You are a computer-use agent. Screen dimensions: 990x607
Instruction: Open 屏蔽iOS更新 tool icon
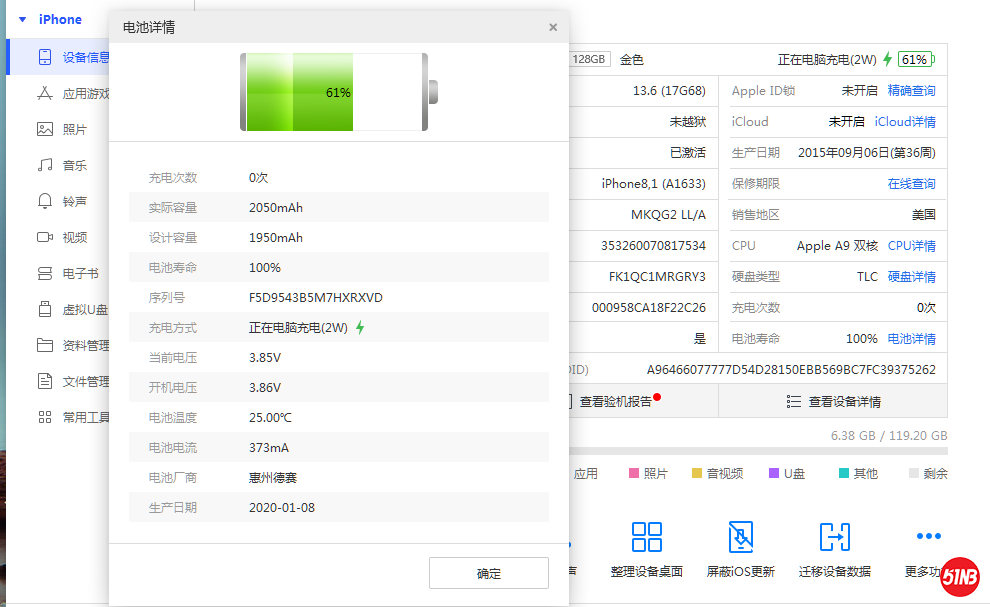pos(741,537)
